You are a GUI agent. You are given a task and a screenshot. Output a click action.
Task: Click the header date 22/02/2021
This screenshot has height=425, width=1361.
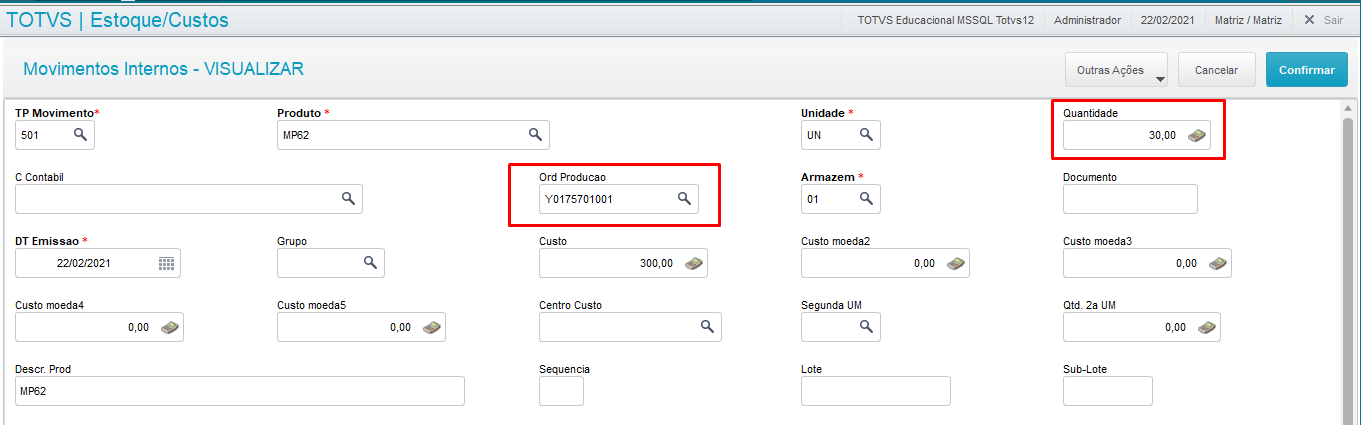click(x=1168, y=20)
